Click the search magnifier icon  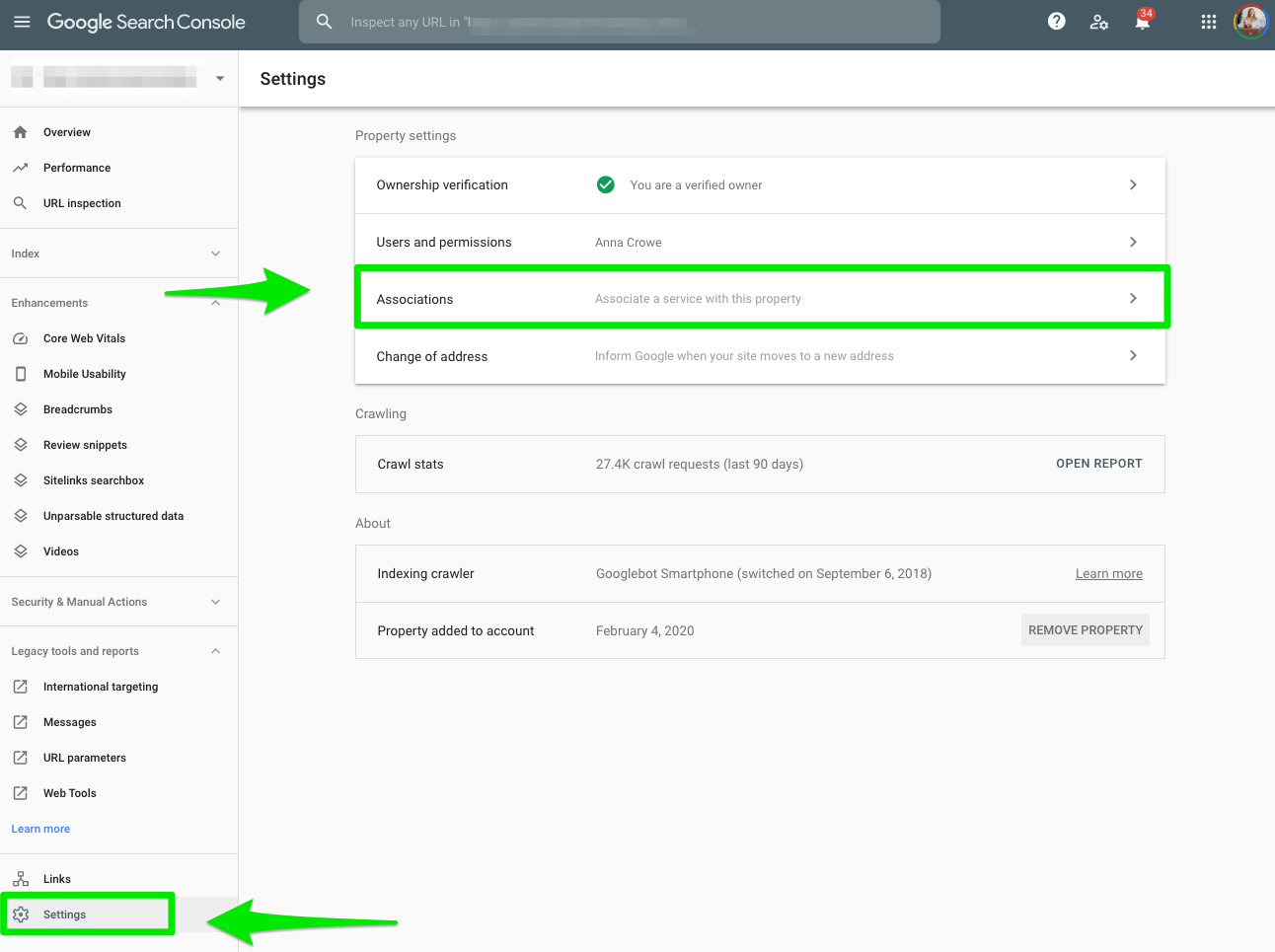[x=324, y=22]
